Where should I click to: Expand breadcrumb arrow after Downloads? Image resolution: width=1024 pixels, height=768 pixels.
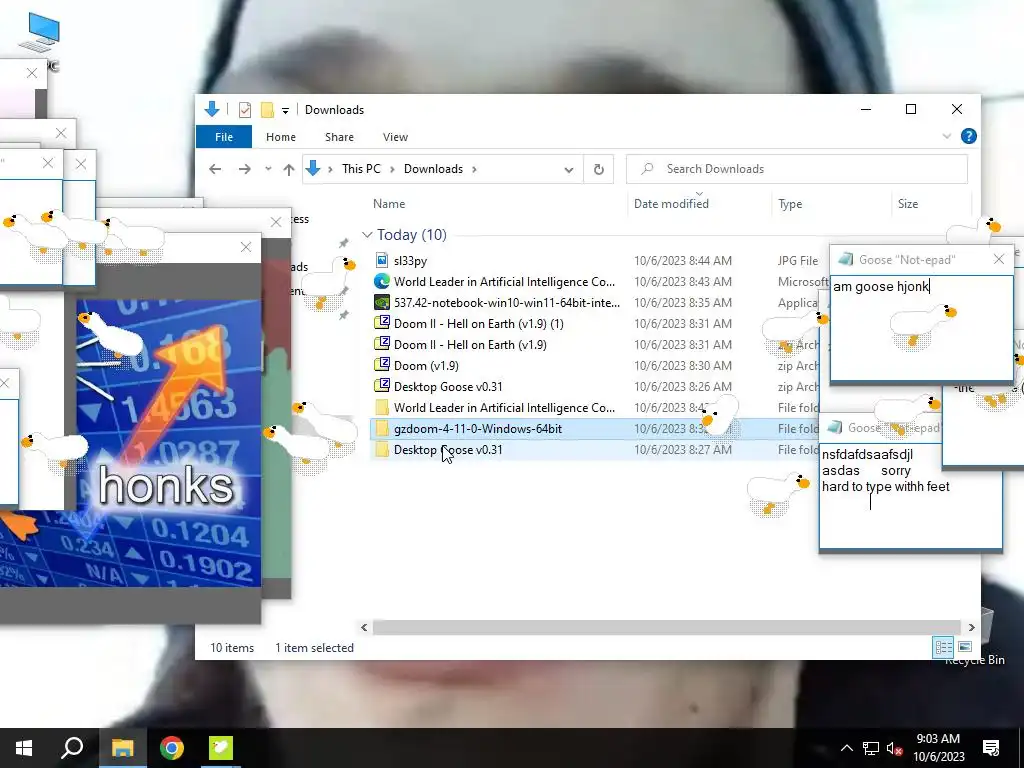tap(474, 169)
